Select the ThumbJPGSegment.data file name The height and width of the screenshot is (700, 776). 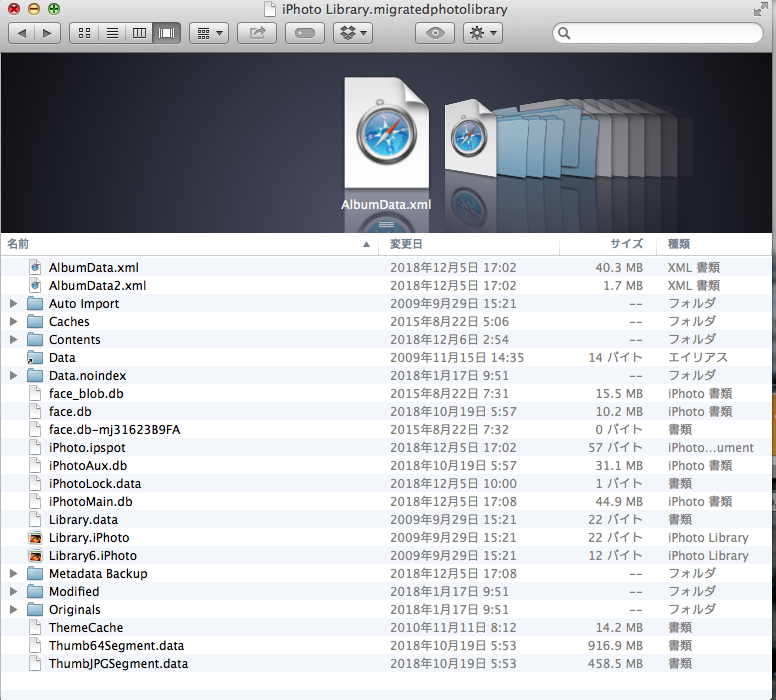click(x=118, y=663)
